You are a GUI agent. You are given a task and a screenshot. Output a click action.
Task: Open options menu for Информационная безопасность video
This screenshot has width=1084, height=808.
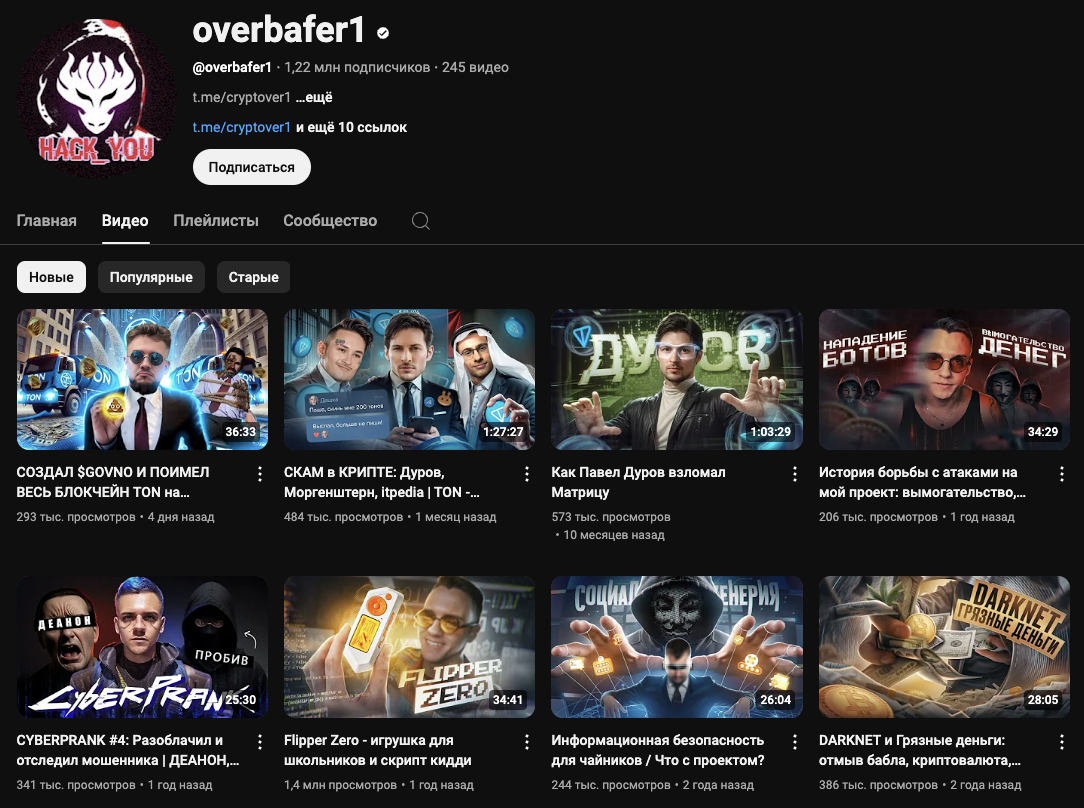[794, 742]
